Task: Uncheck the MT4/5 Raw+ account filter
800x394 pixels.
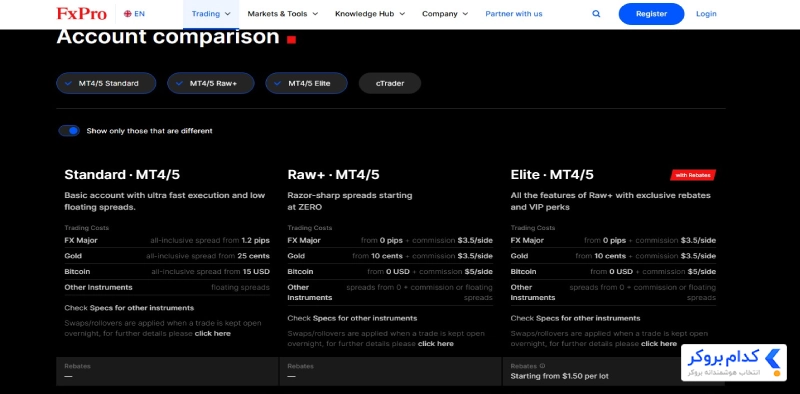Action: click(x=211, y=83)
